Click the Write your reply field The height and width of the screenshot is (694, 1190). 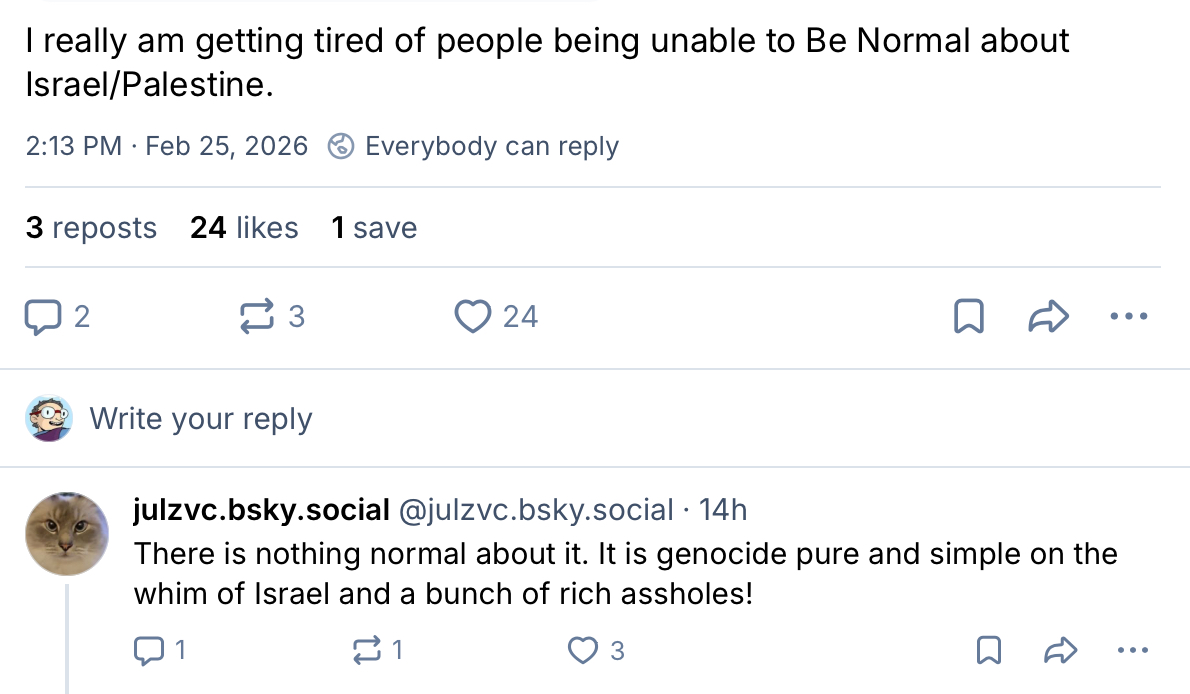click(x=201, y=418)
